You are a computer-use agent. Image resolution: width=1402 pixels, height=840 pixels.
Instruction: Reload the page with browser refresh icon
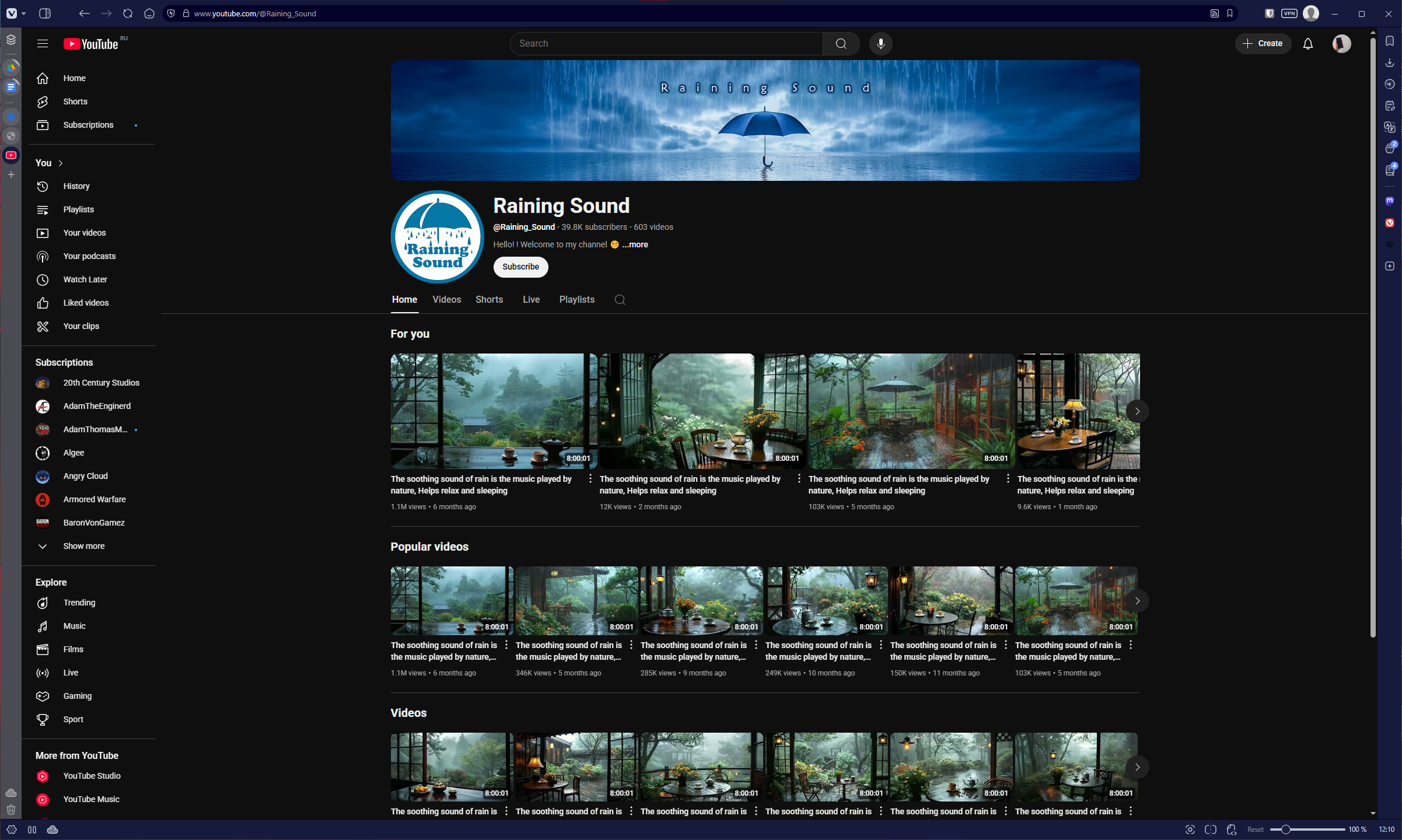pos(128,13)
